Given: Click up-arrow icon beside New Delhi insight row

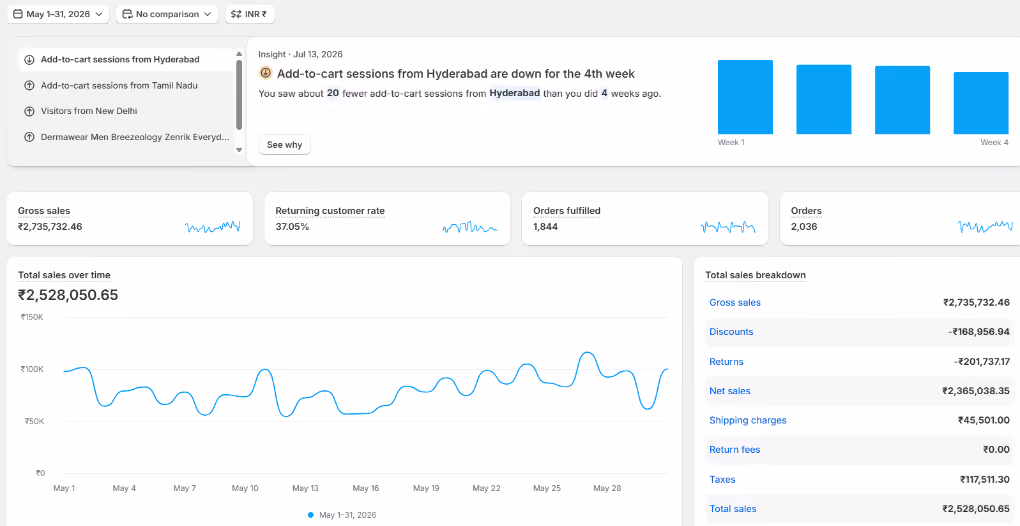Looking at the screenshot, I should pyautogui.click(x=29, y=111).
